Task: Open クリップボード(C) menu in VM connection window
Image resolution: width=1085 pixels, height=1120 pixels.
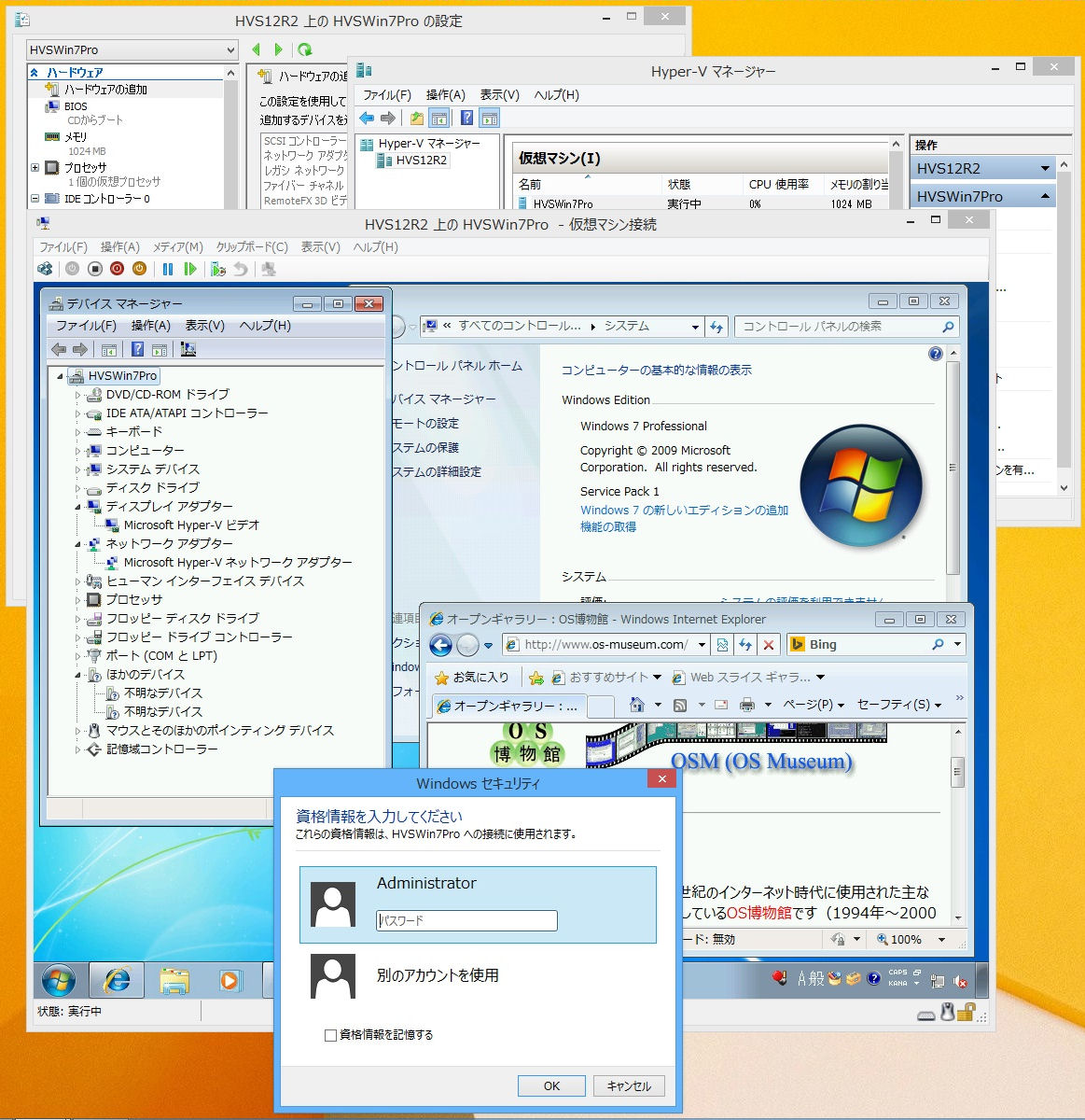Action: pyautogui.click(x=252, y=247)
